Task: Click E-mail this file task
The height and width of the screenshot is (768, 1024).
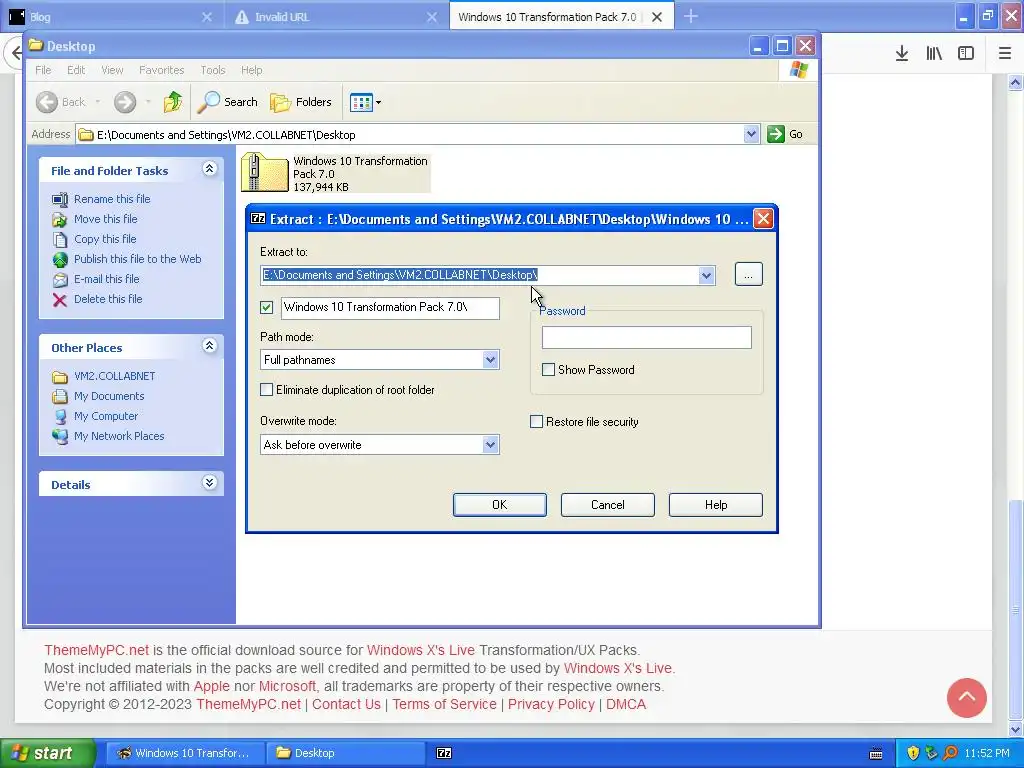Action: pos(106,279)
